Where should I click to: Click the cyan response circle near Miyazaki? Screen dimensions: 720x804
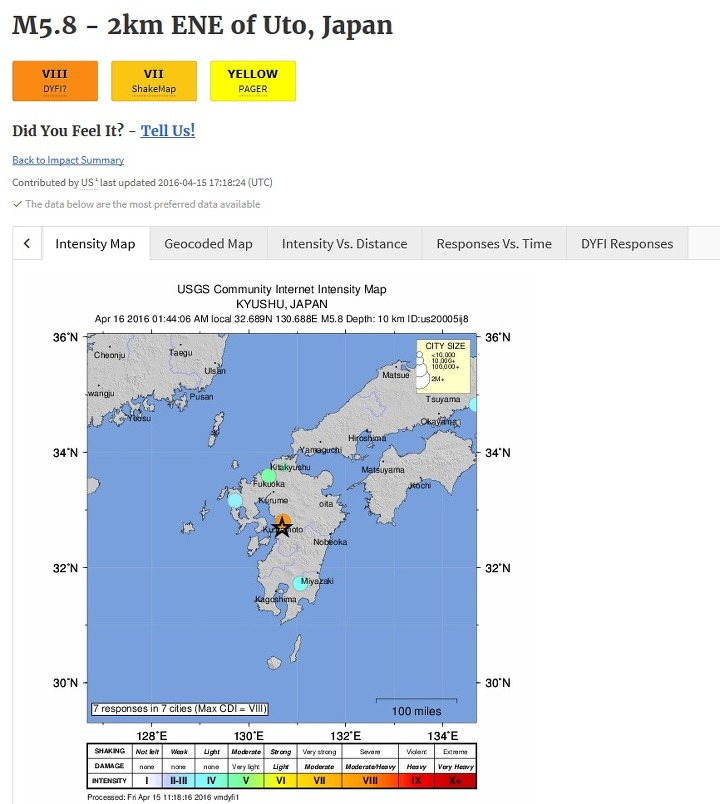click(300, 584)
